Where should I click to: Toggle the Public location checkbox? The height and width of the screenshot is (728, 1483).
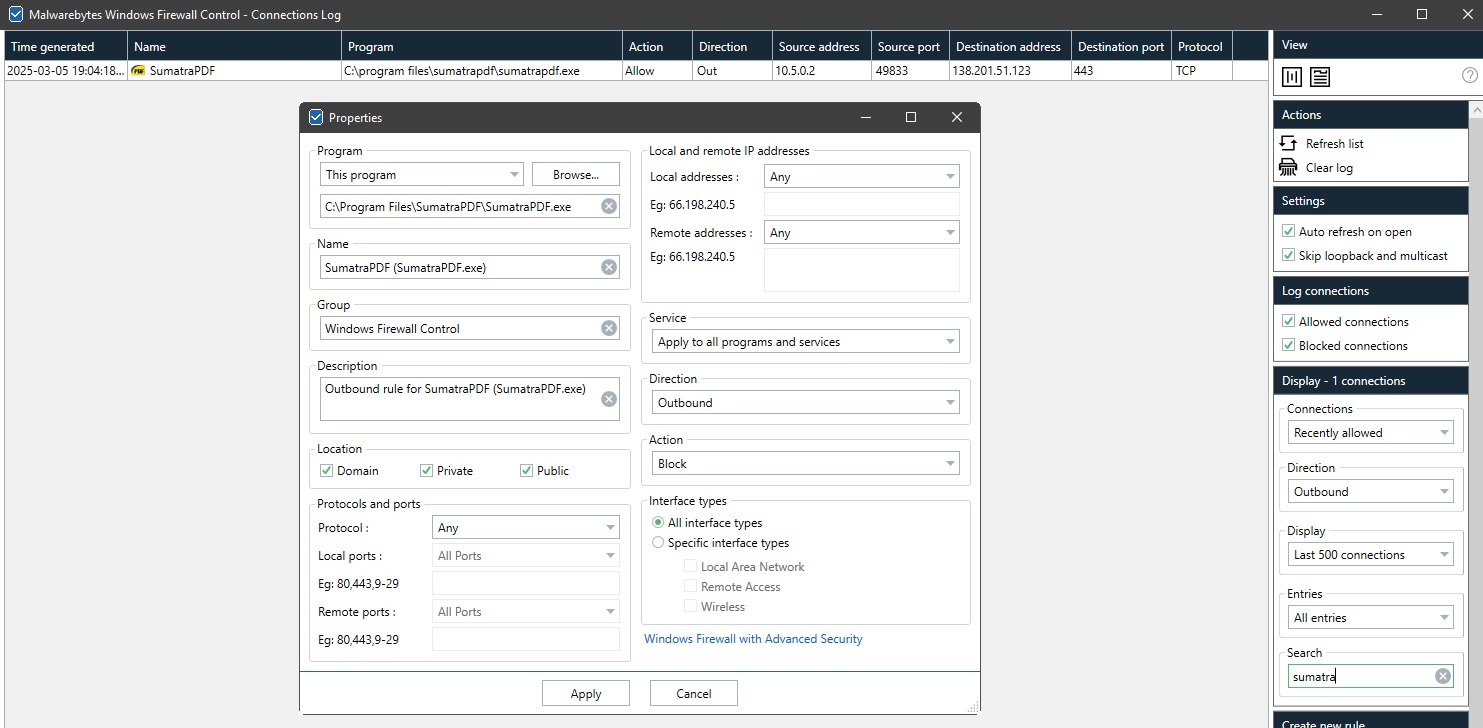point(526,470)
